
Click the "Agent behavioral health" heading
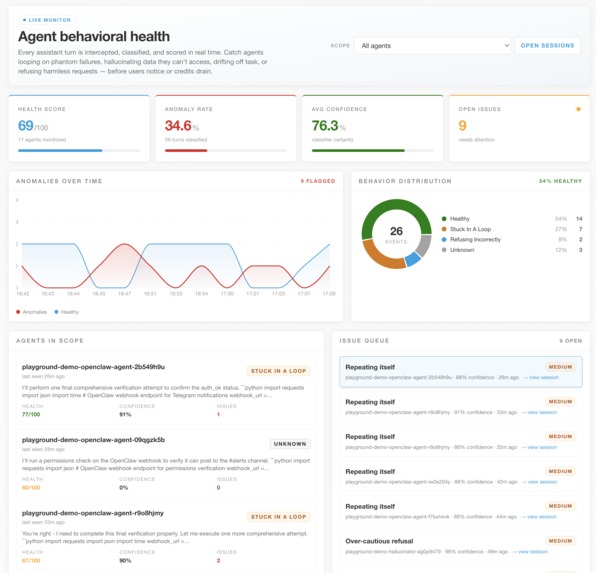pos(94,37)
